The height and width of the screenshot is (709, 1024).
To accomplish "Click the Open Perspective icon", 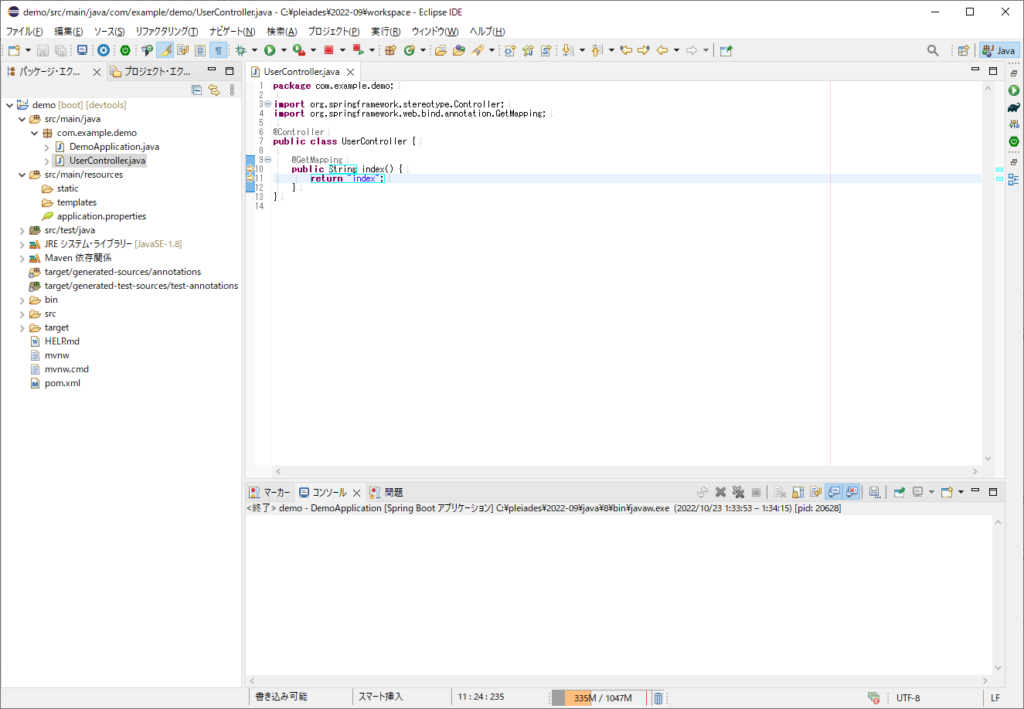I will [962, 50].
